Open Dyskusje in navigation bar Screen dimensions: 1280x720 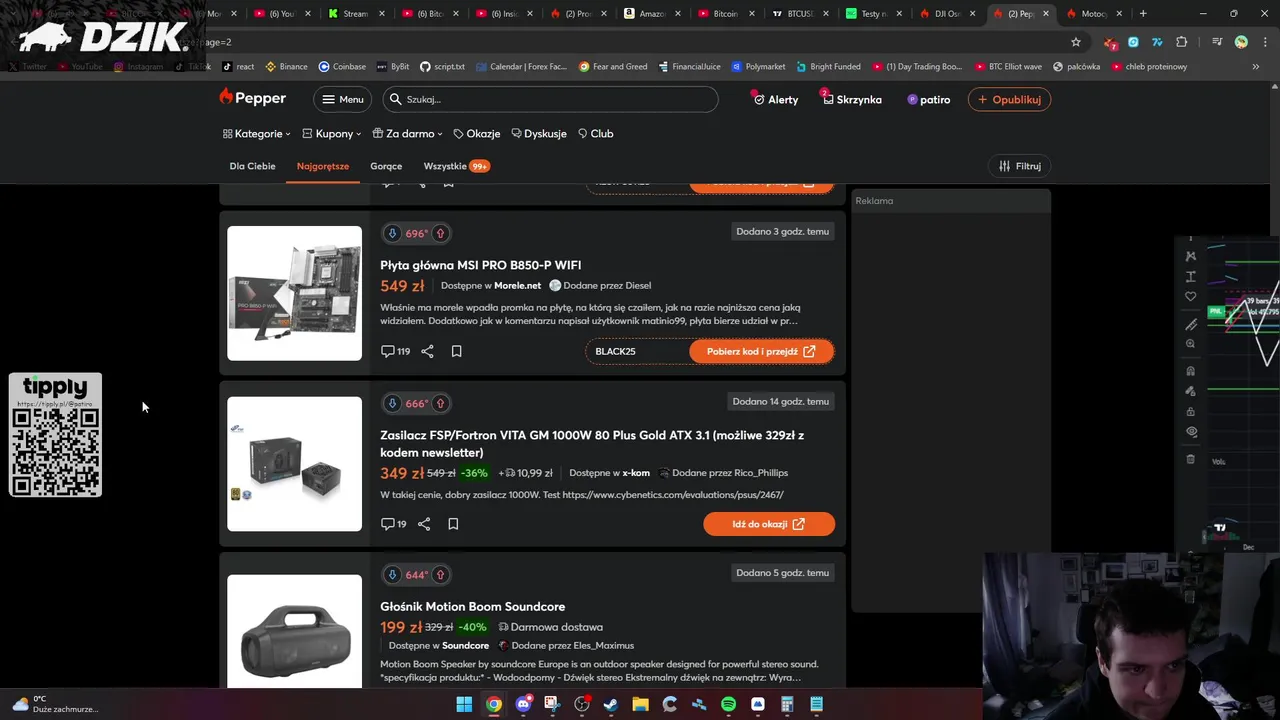pyautogui.click(x=539, y=133)
